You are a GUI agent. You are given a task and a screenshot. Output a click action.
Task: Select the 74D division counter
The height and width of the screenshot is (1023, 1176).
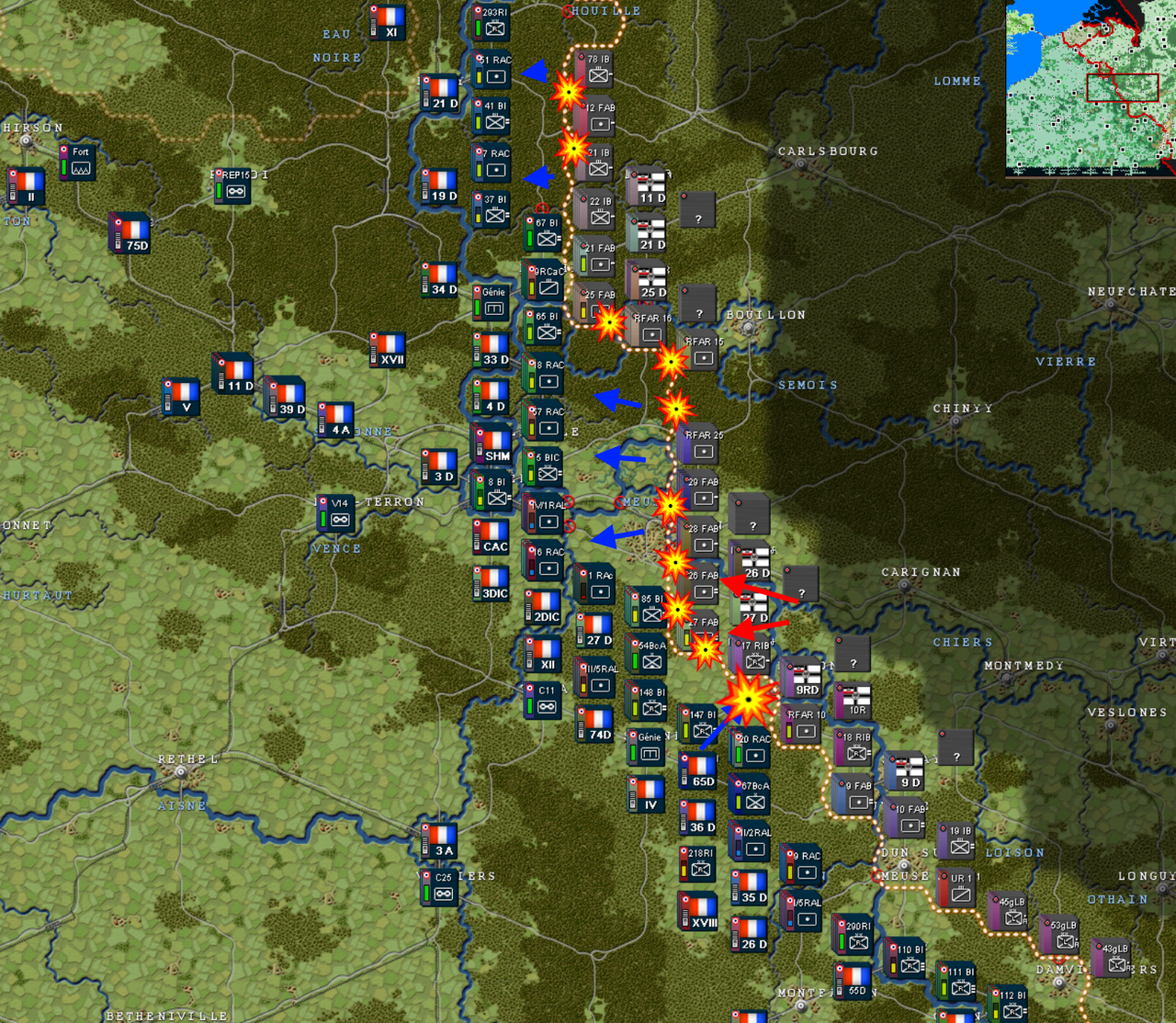[x=595, y=725]
